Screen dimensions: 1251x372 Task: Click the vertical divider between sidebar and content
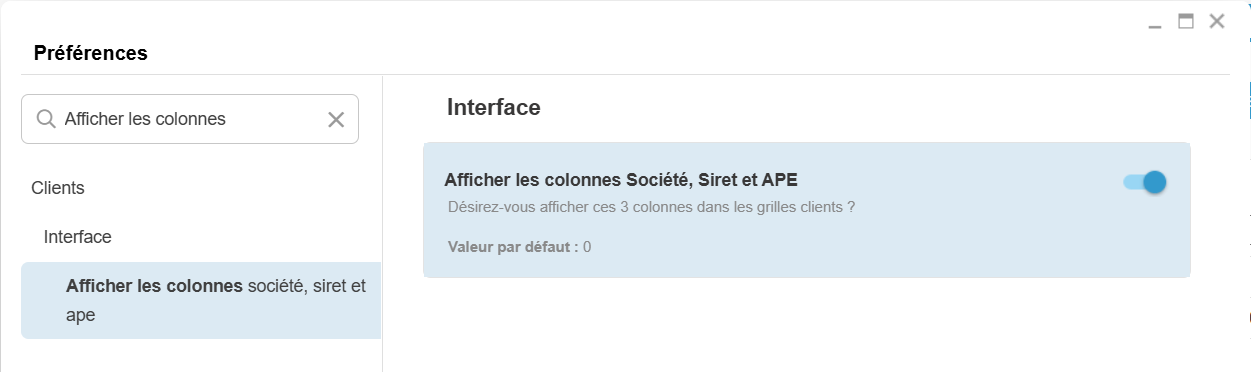[382, 222]
